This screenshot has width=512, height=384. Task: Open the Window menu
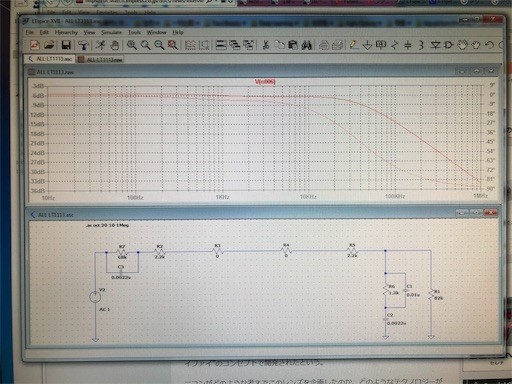[156, 32]
